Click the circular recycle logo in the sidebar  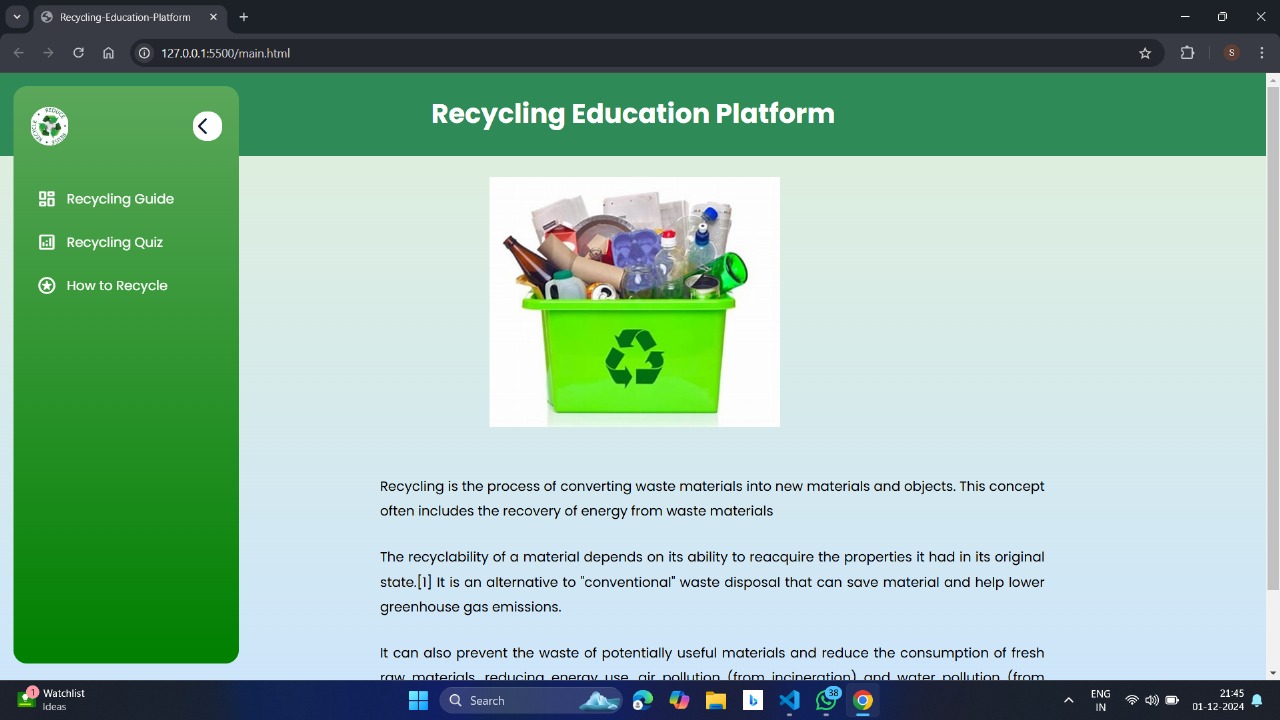point(49,126)
